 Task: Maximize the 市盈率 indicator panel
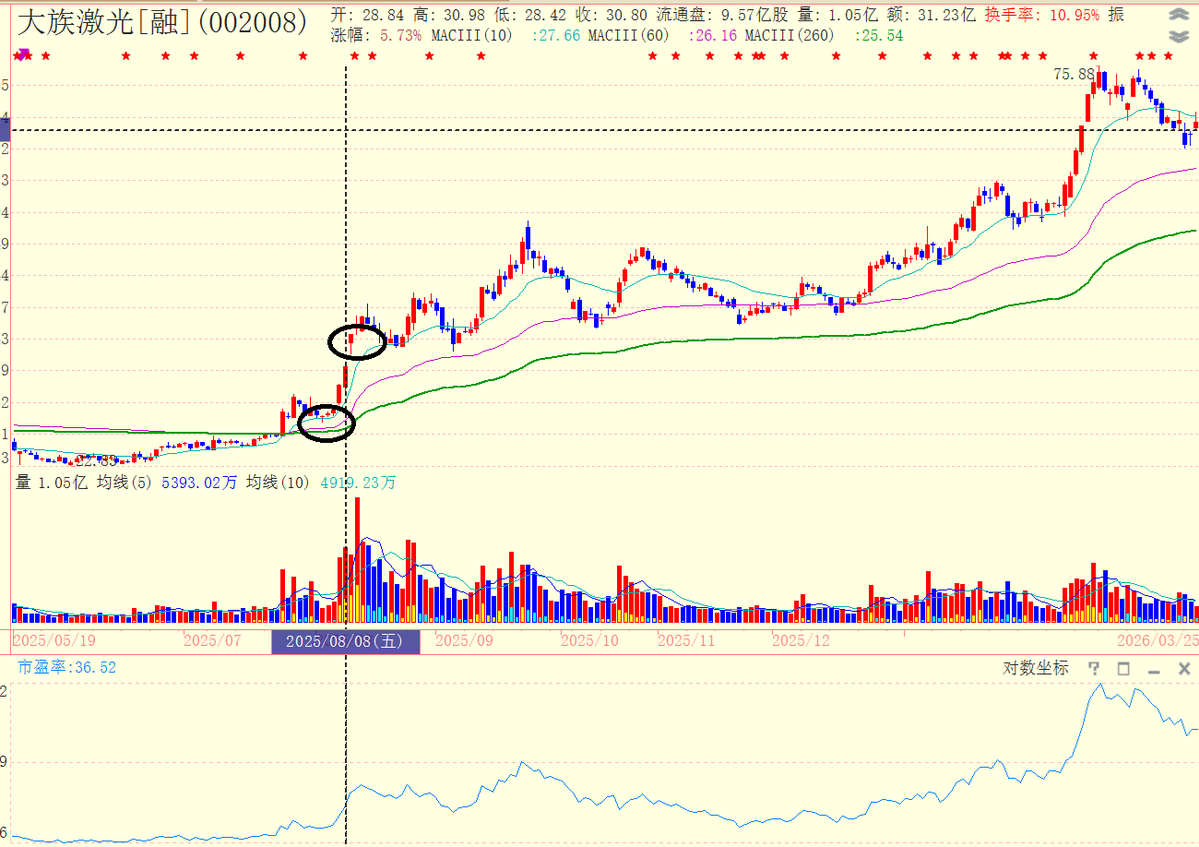tap(1123, 669)
